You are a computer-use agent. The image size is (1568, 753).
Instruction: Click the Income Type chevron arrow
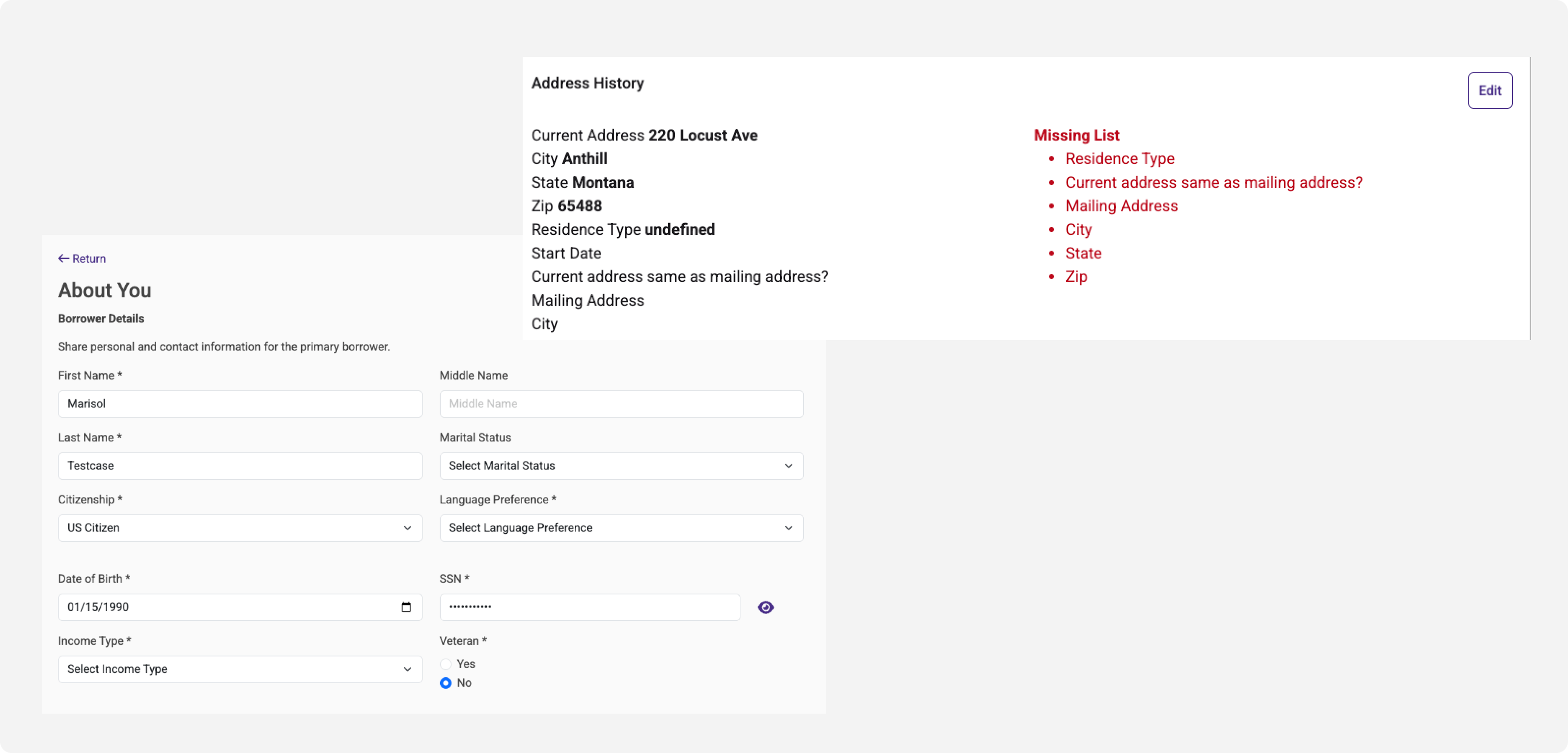(x=407, y=669)
